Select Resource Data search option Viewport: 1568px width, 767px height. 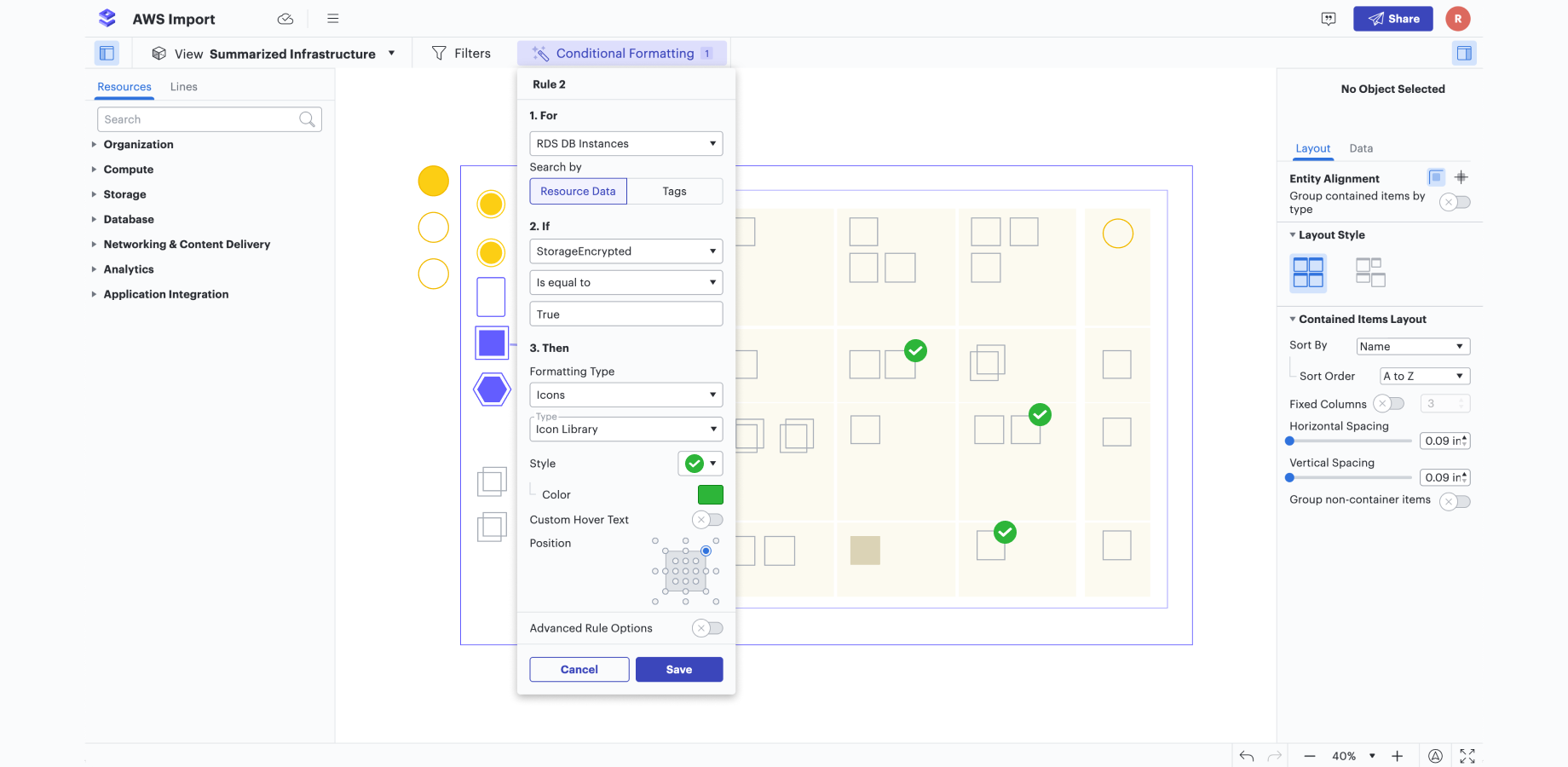click(578, 191)
